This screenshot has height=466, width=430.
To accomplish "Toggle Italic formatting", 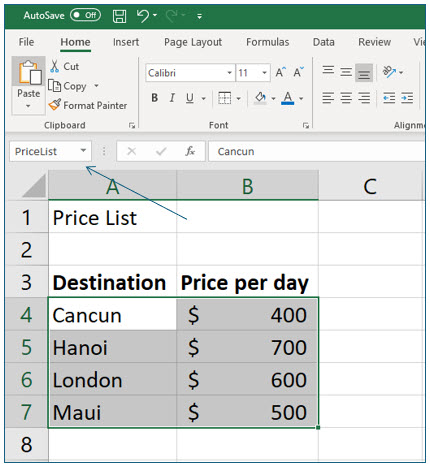I will point(172,98).
